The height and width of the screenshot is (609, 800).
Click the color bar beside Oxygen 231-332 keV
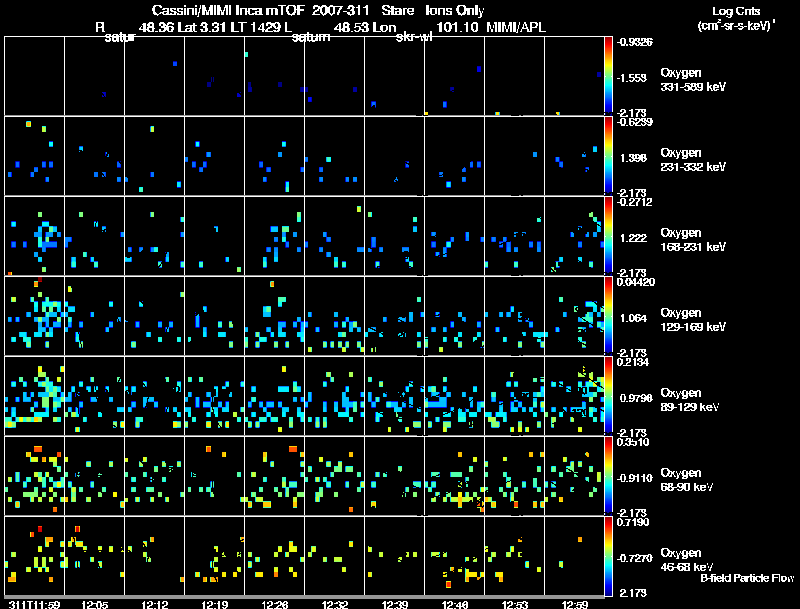point(609,156)
